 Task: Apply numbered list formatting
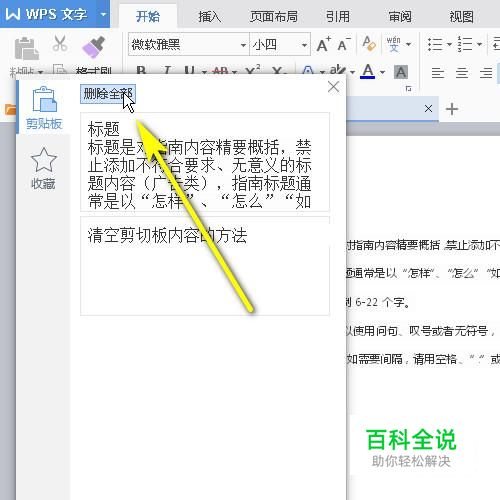[x=465, y=44]
